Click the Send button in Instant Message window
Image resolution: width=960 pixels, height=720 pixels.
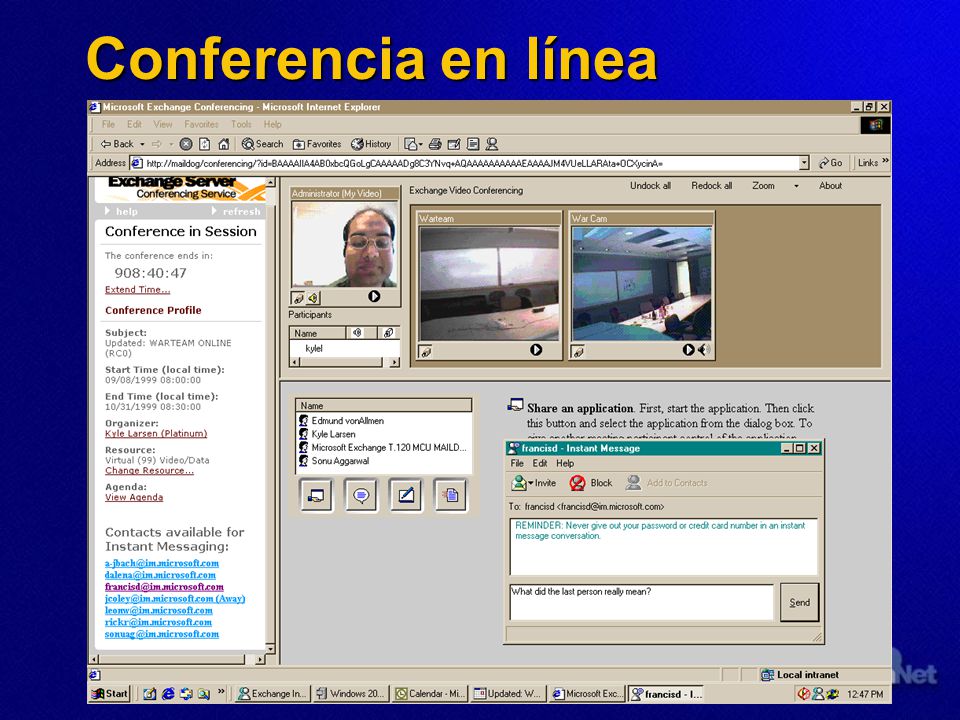pyautogui.click(x=799, y=602)
